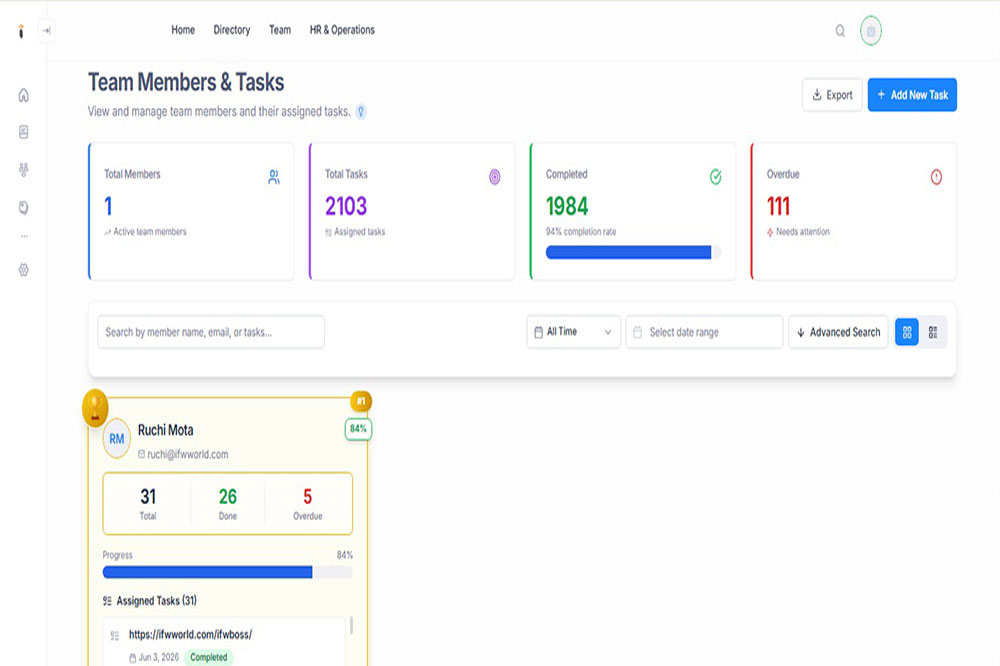Image resolution: width=1000 pixels, height=666 pixels.
Task: Open the user profile avatar in header
Action: pos(871,31)
